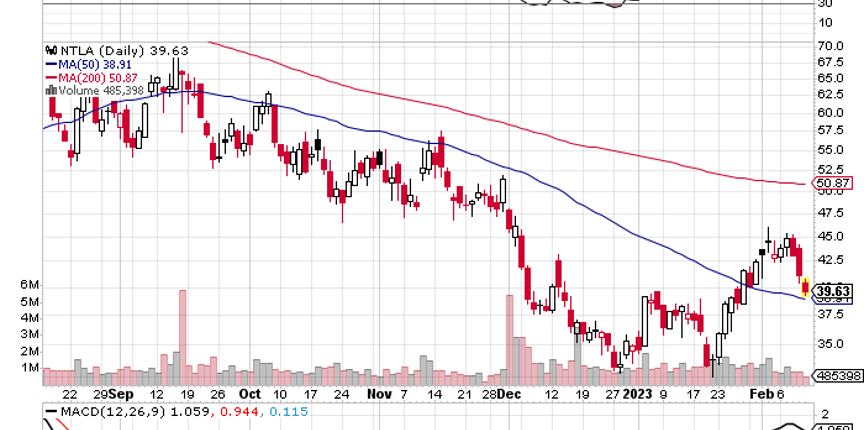Click the candlestick icon beside NTLA
This screenshot has height=430, width=864.
click(50, 49)
